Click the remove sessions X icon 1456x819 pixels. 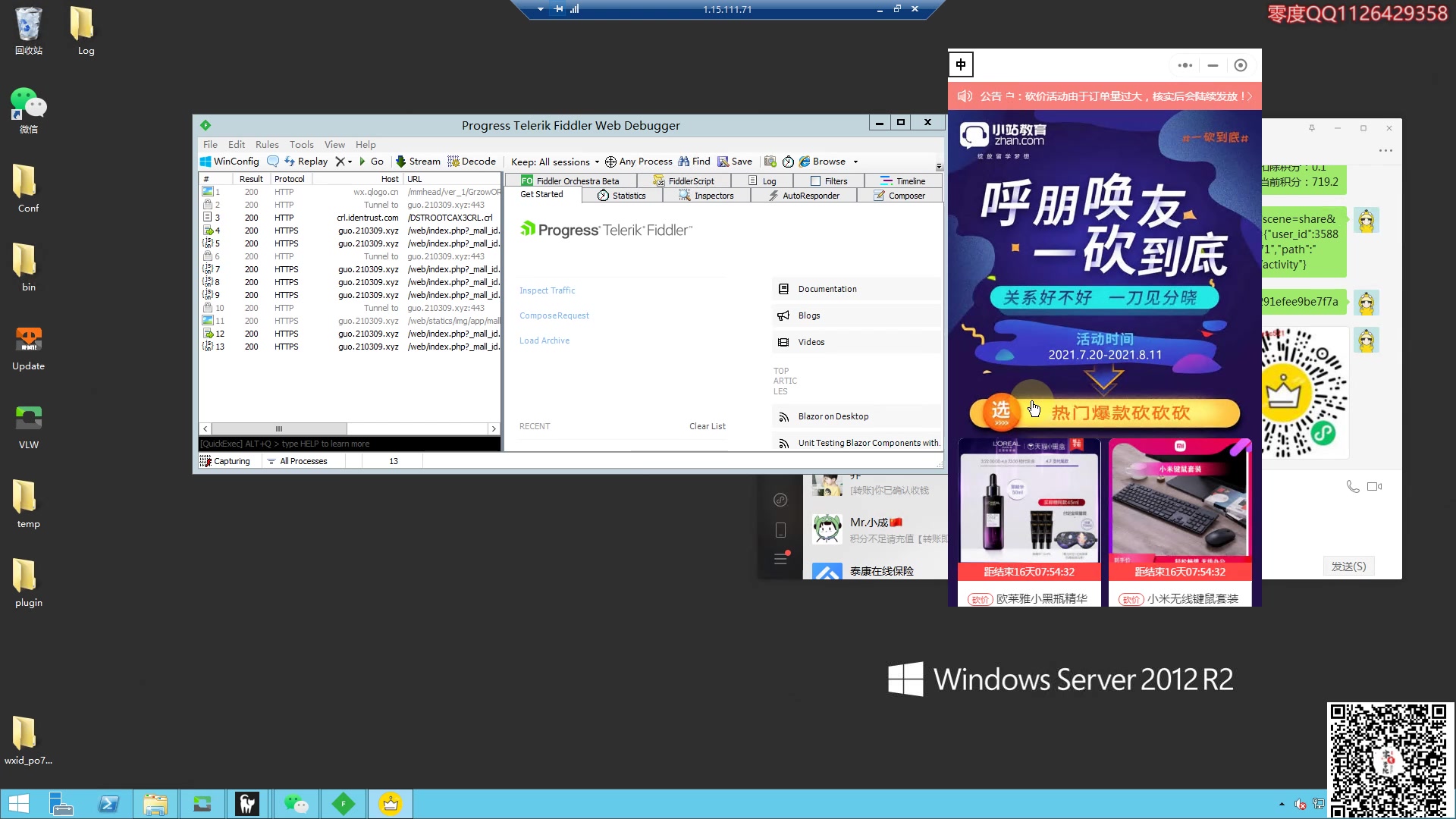click(340, 162)
